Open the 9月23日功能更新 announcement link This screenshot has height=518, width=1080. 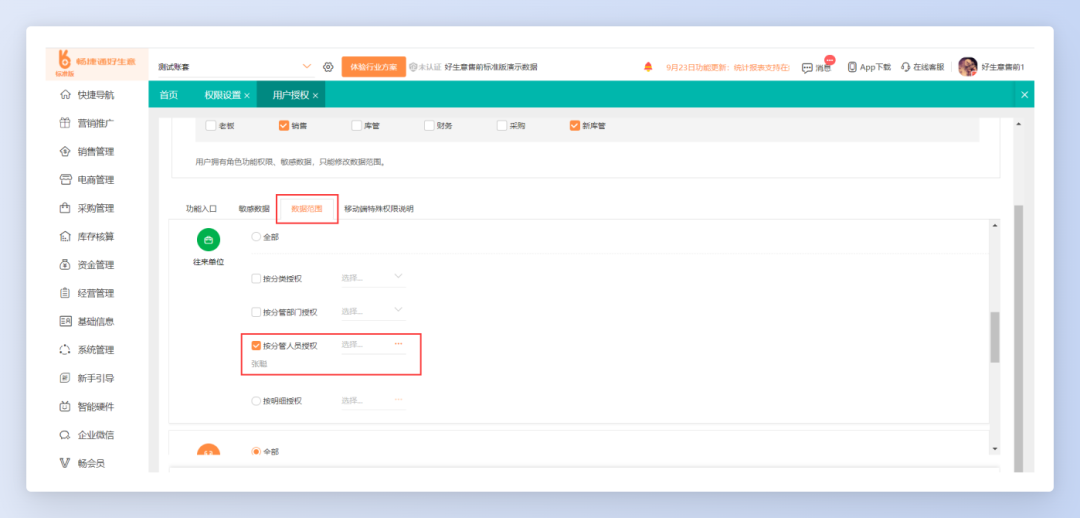tap(727, 67)
